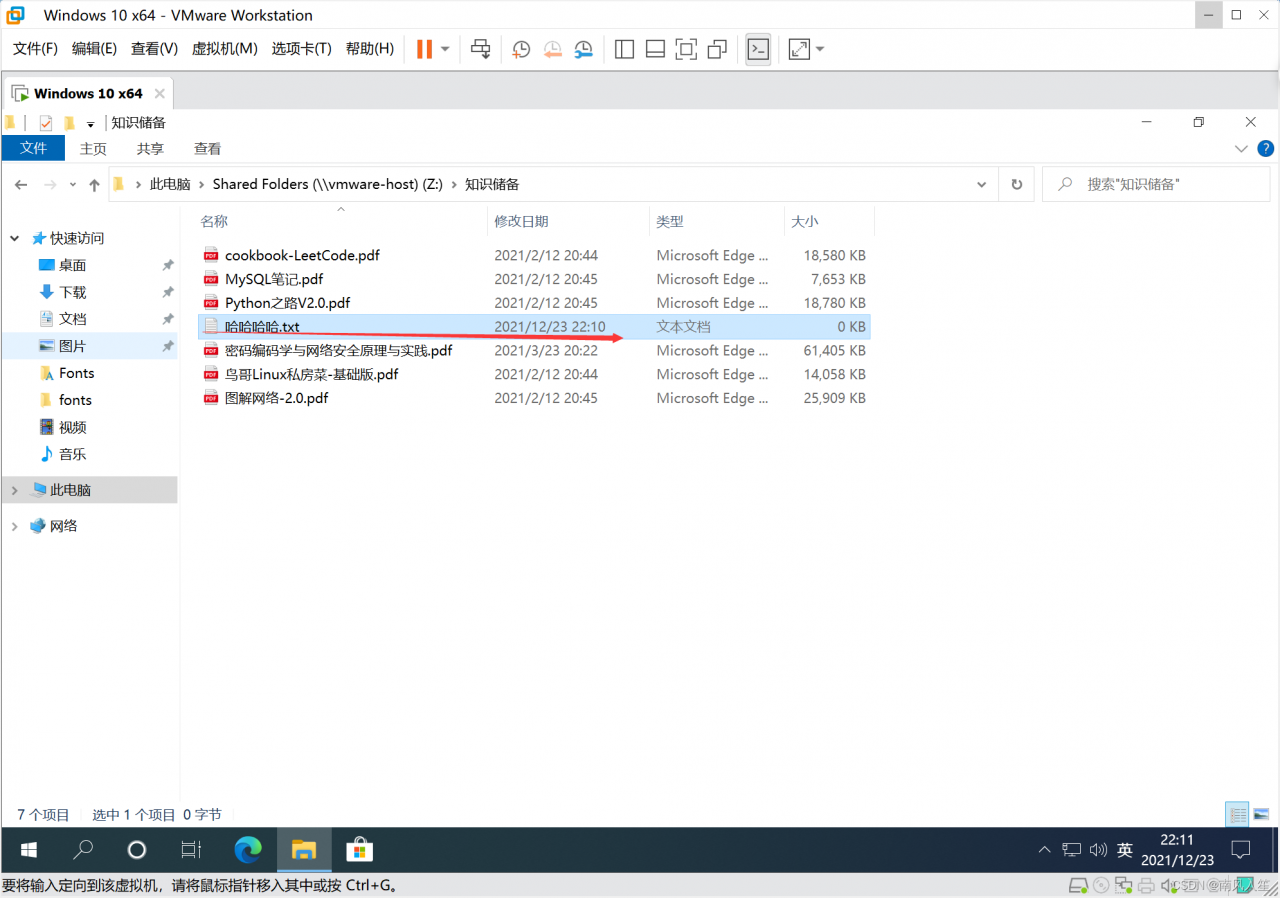Send Ctrl+Alt+Del to the virtual machine
Screen dimensions: 1280x898
click(x=481, y=49)
